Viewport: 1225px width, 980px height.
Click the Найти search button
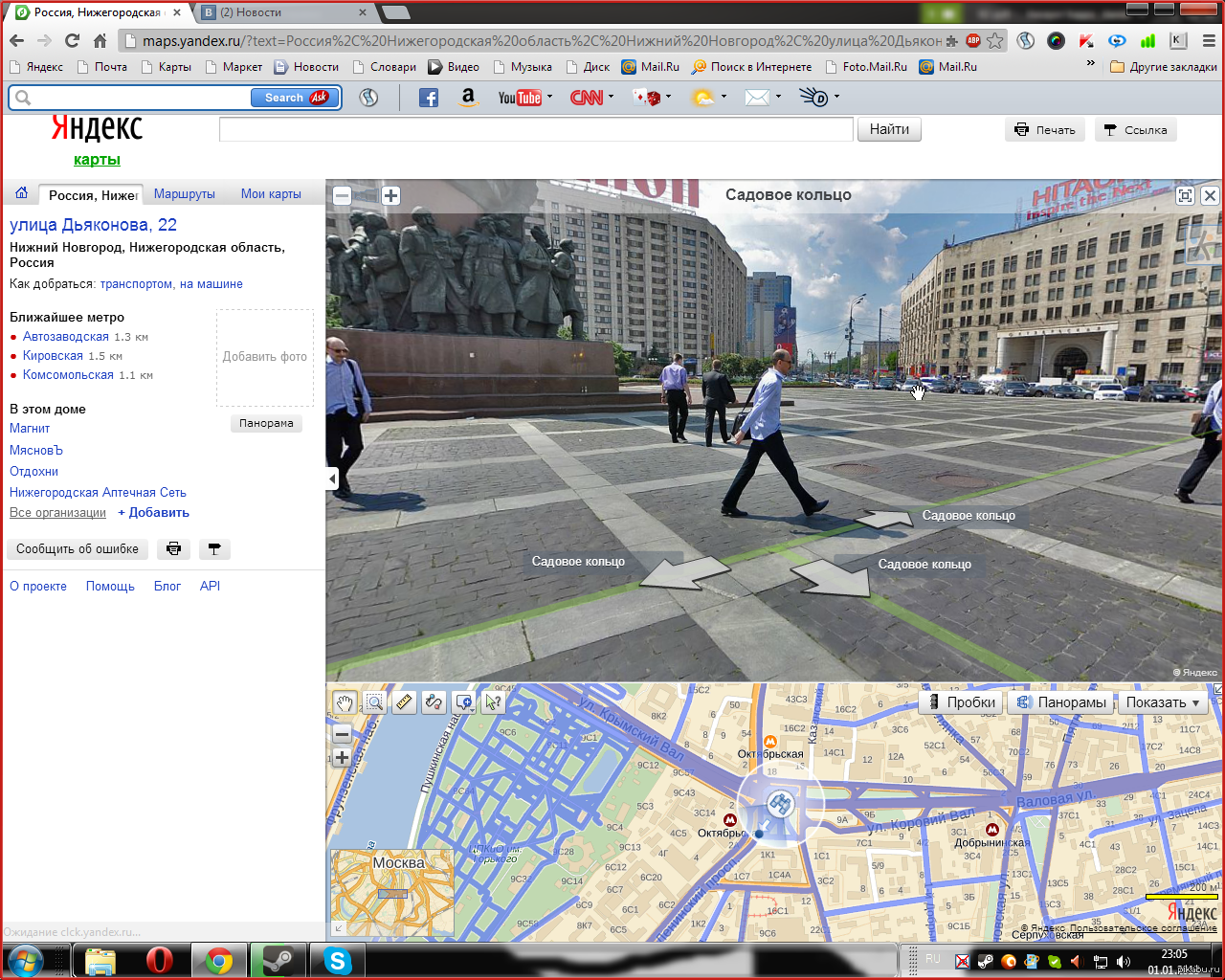[889, 129]
